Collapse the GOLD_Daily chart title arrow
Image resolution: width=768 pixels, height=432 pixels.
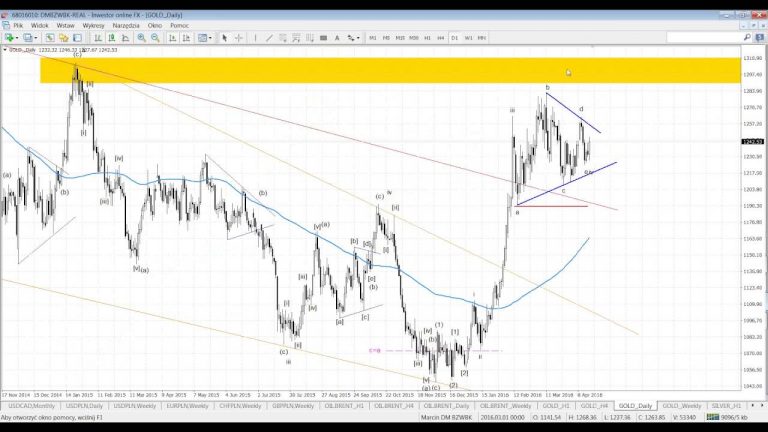pyautogui.click(x=5, y=49)
